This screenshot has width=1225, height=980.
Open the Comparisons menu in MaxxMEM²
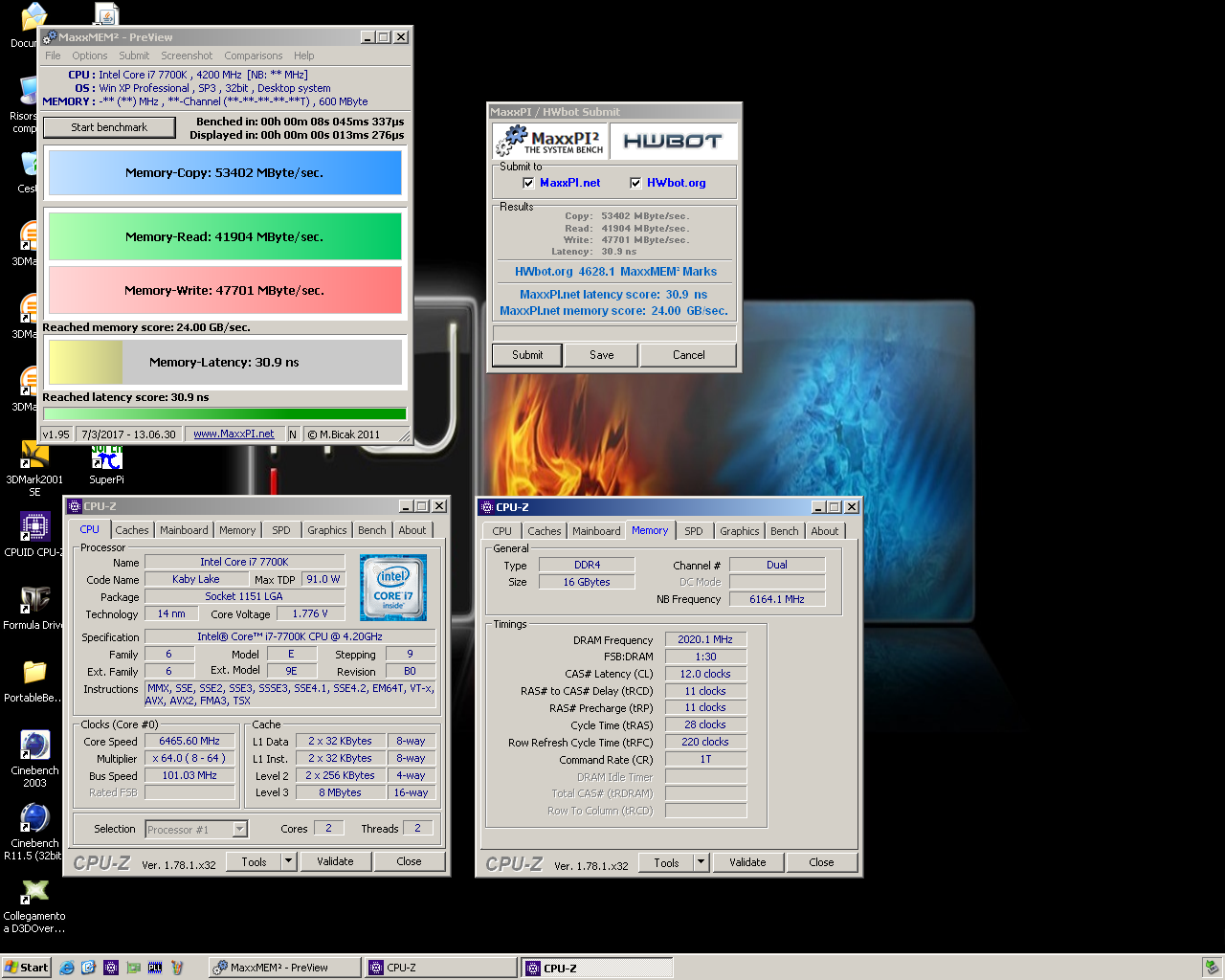pyautogui.click(x=253, y=56)
